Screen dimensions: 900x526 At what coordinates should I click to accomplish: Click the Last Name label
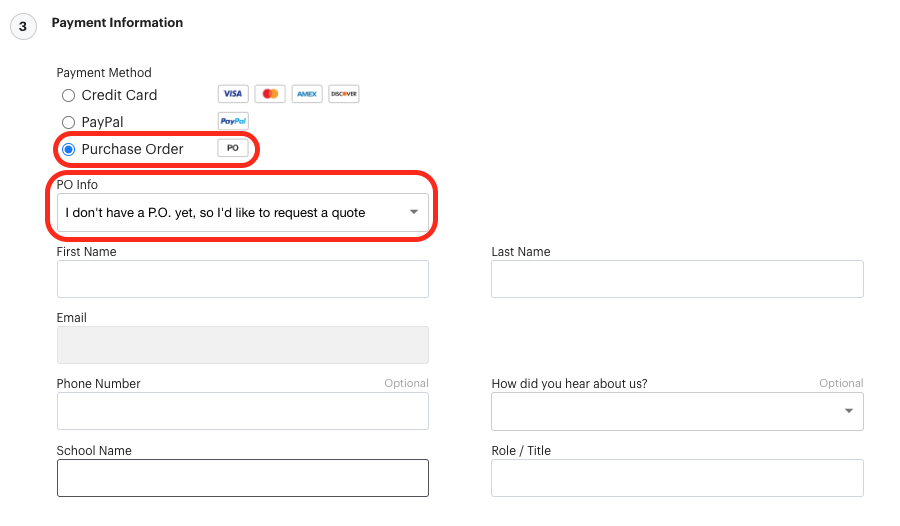pos(521,252)
